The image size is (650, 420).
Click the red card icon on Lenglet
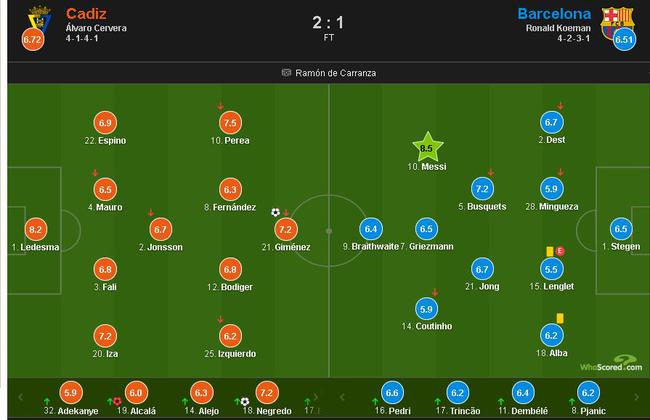click(561, 251)
